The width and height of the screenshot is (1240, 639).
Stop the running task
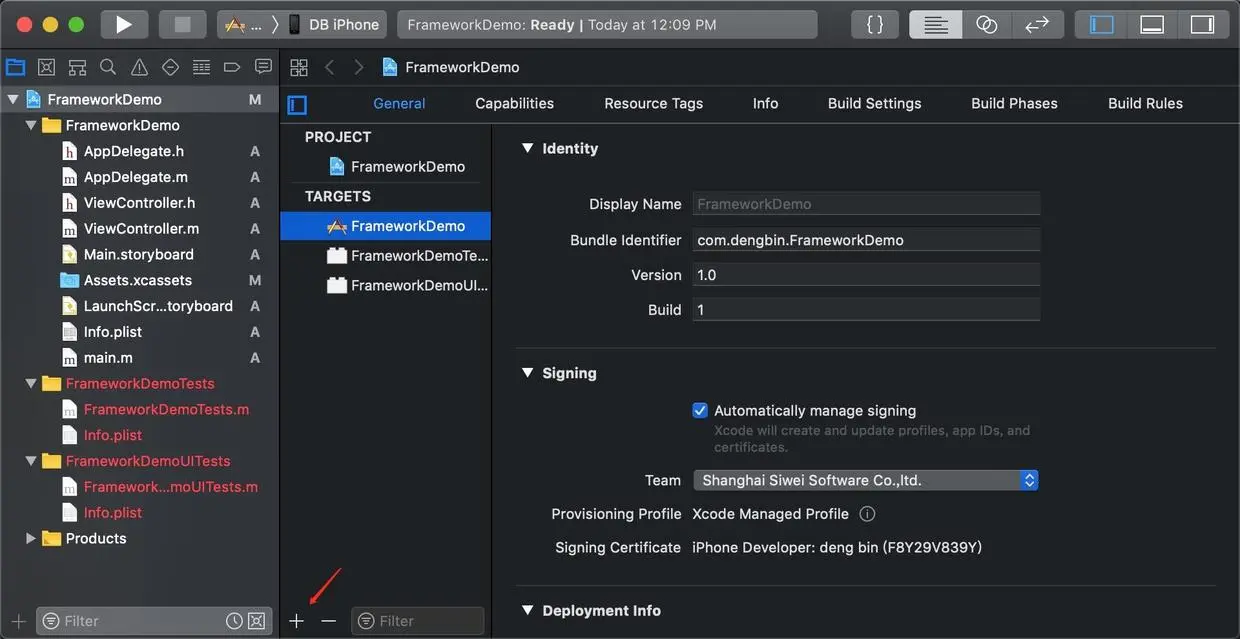(x=182, y=25)
